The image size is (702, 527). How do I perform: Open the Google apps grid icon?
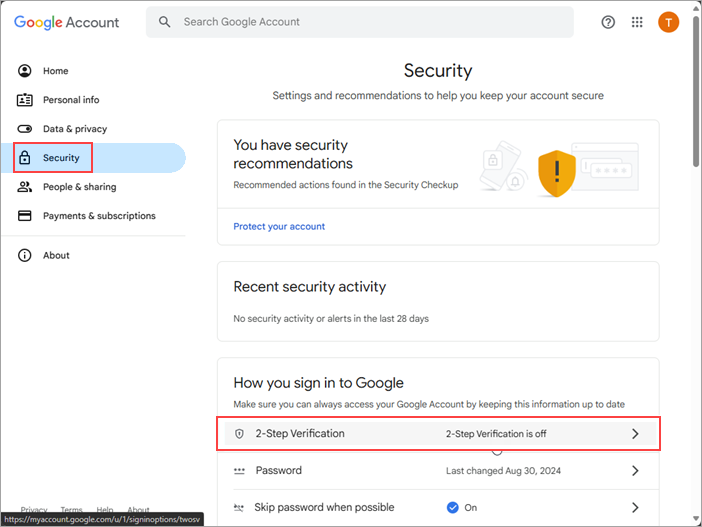637,22
